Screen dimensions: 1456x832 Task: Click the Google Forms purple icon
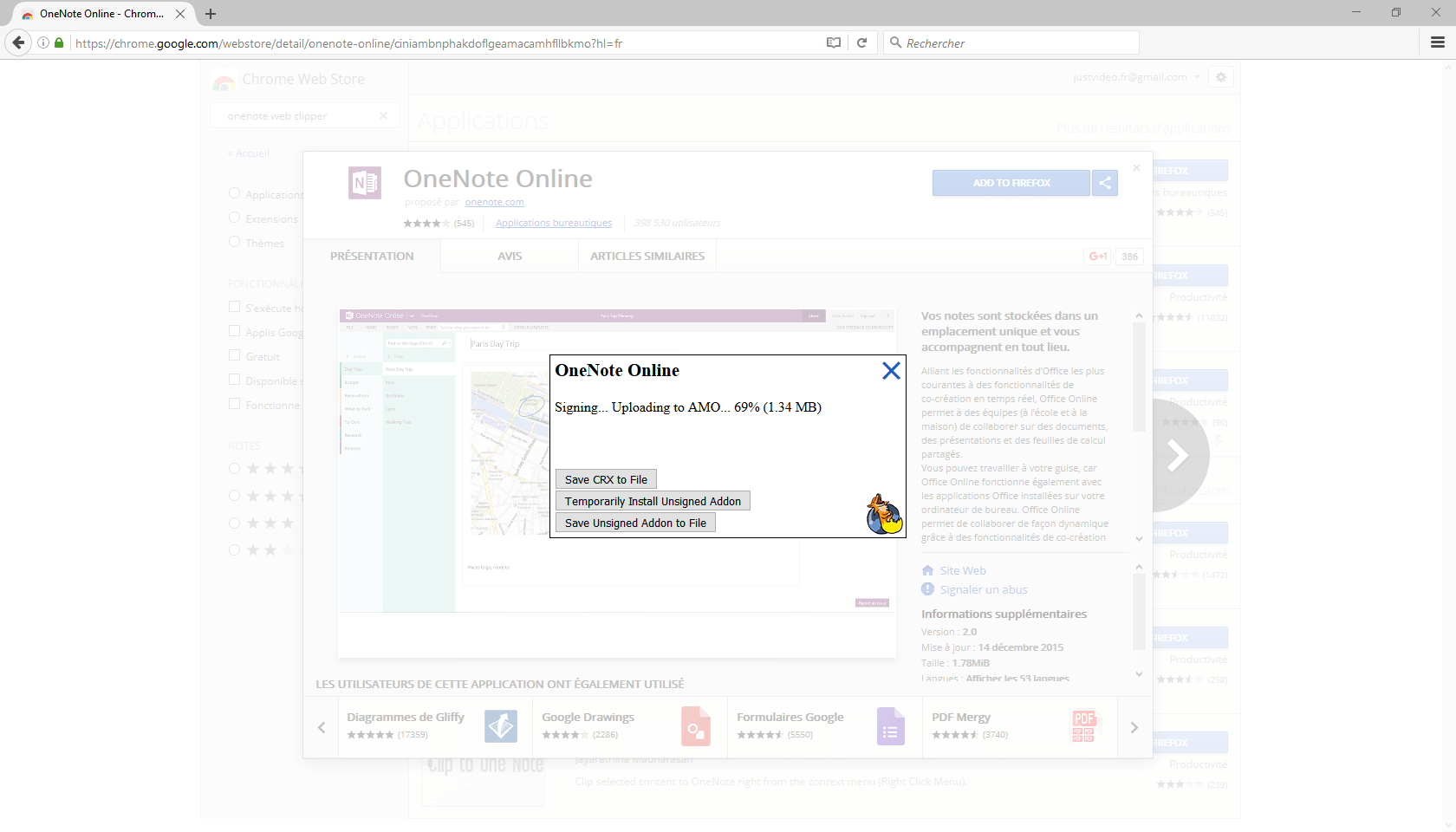(891, 726)
